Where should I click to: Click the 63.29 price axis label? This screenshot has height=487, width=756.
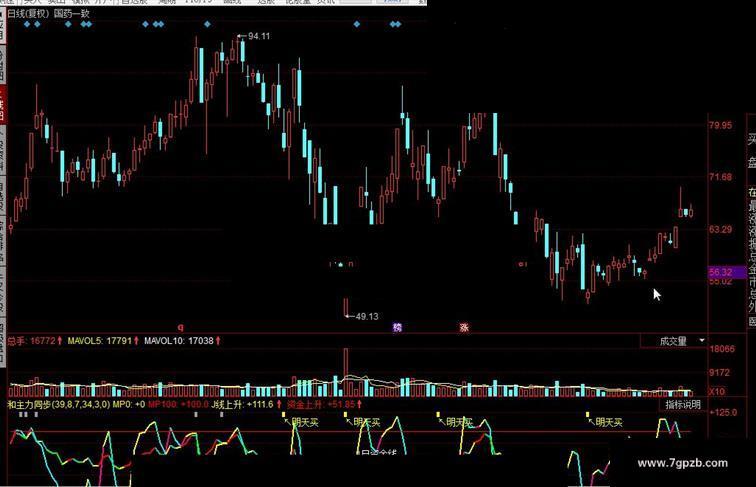720,229
